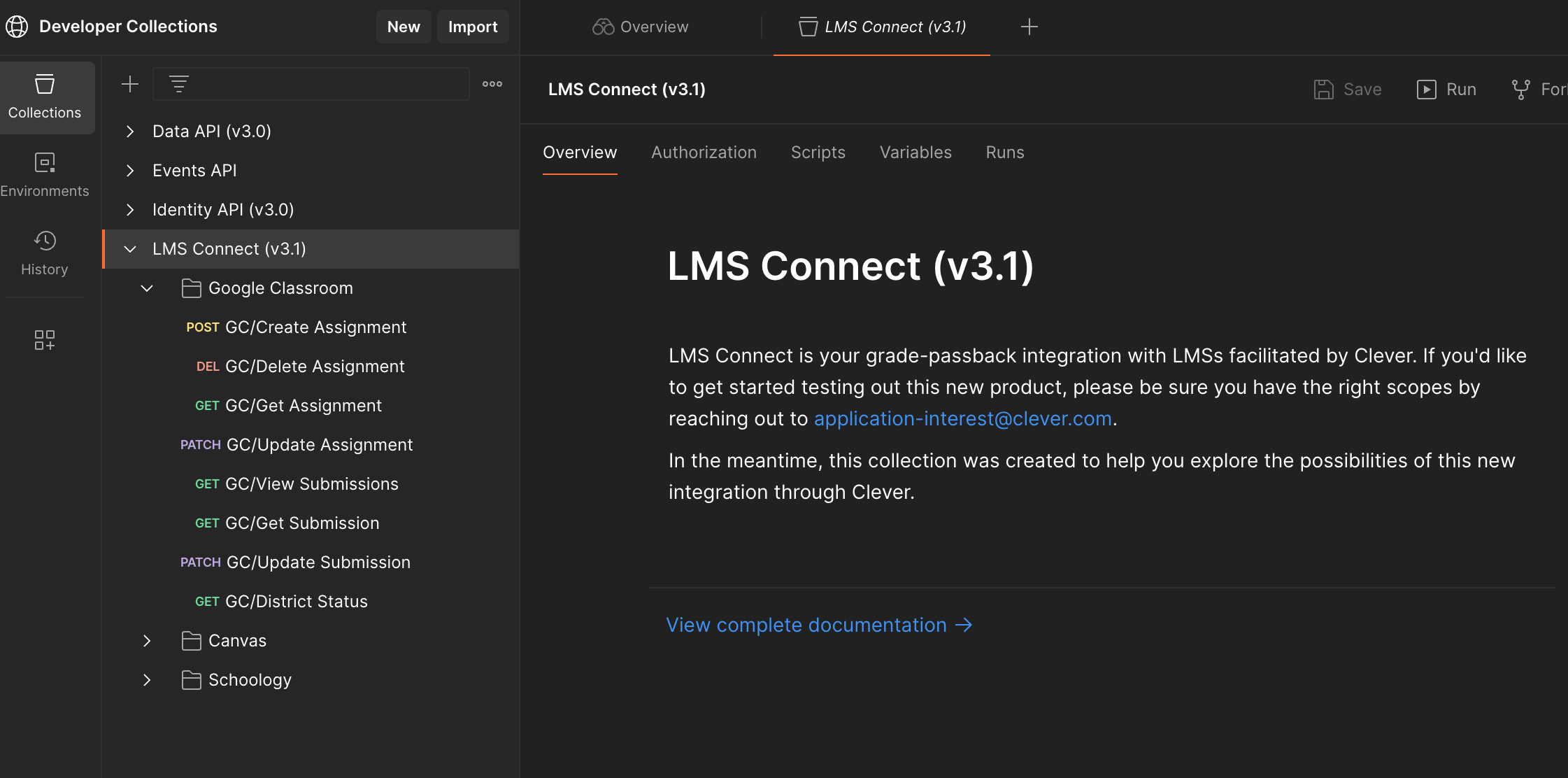Image resolution: width=1568 pixels, height=778 pixels.
Task: Switch to the Variables tab
Action: (x=915, y=153)
